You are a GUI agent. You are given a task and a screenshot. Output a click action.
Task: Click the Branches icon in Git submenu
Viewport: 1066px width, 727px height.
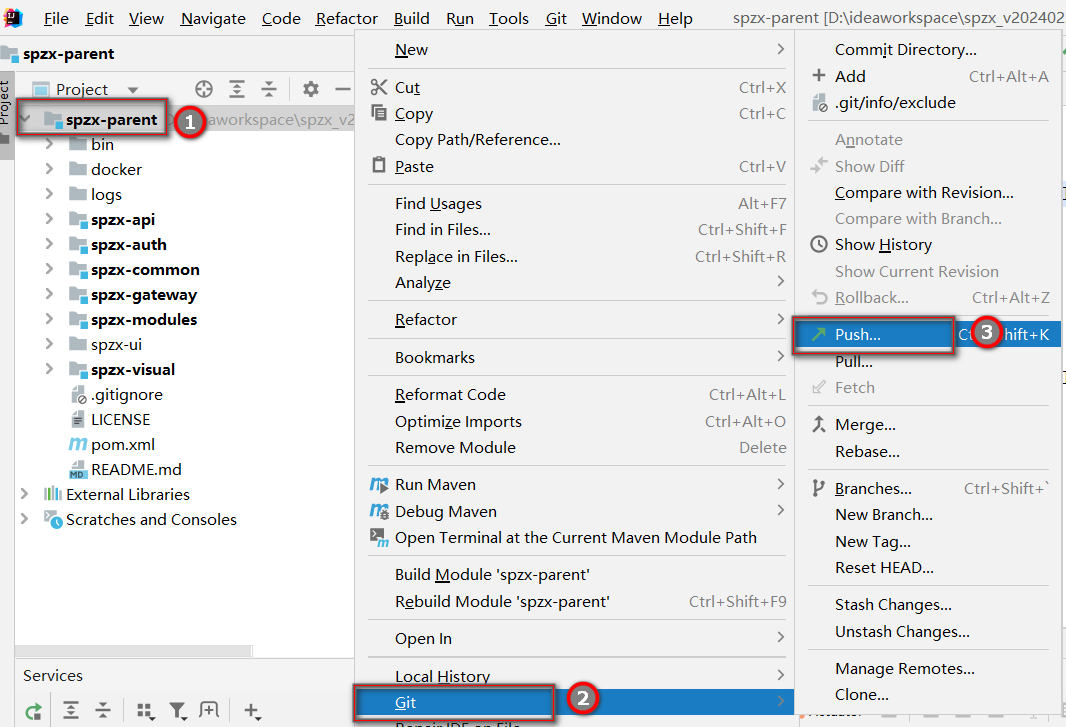tap(819, 488)
